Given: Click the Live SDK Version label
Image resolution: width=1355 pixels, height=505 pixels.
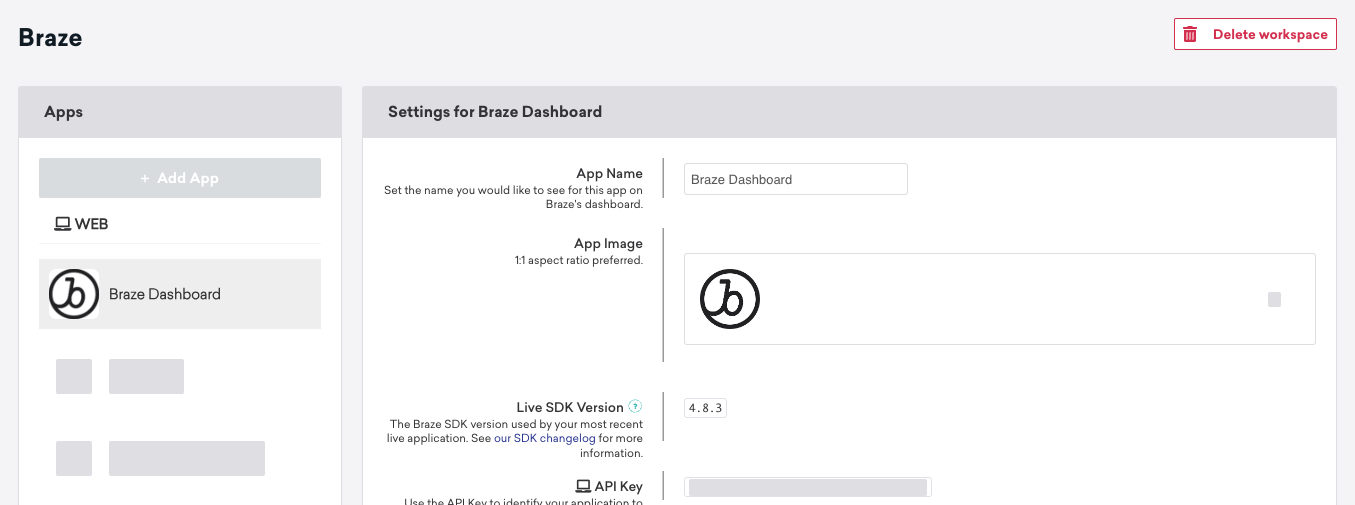Looking at the screenshot, I should 570,407.
